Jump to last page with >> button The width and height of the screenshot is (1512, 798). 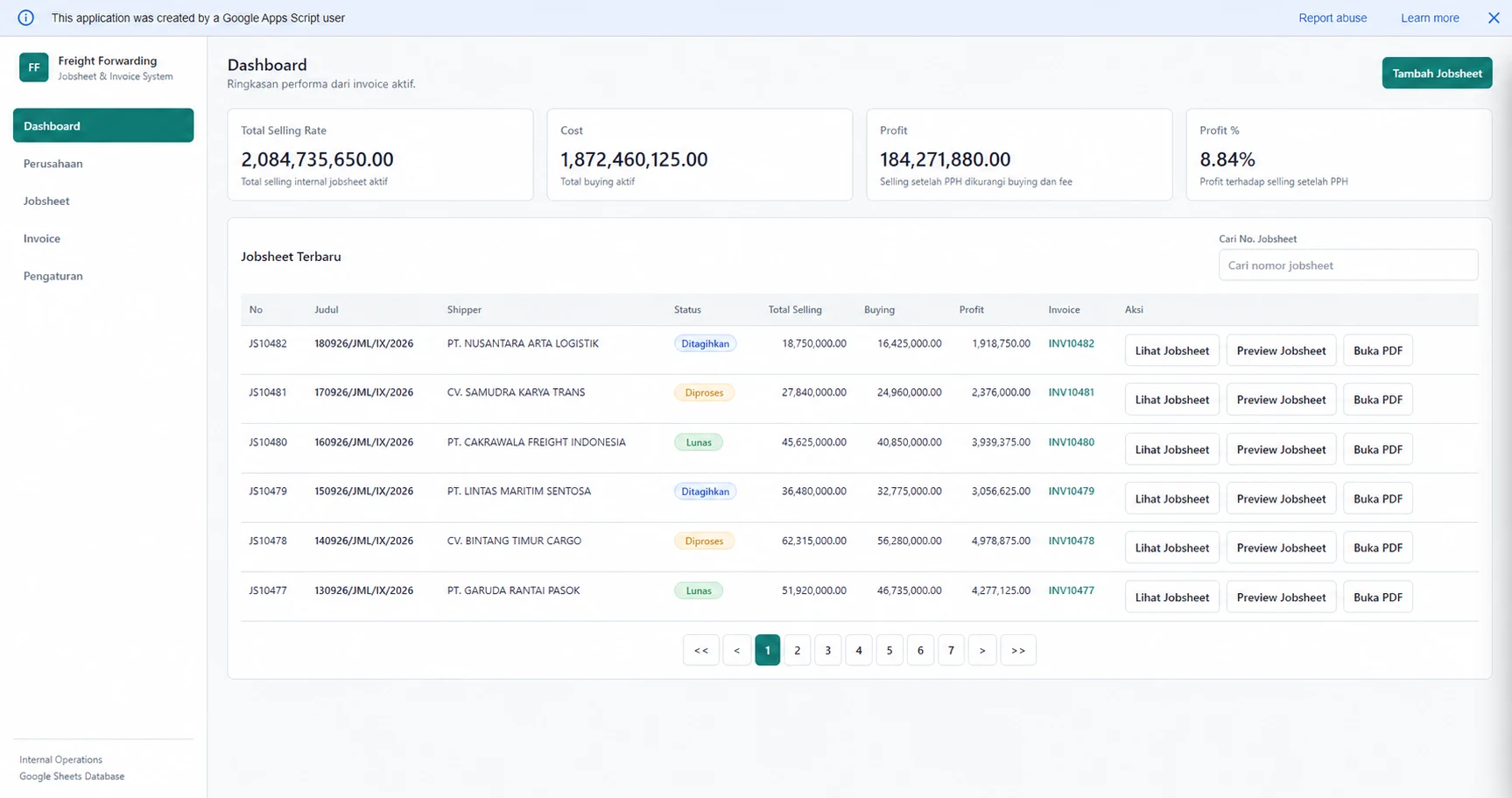(x=1018, y=650)
